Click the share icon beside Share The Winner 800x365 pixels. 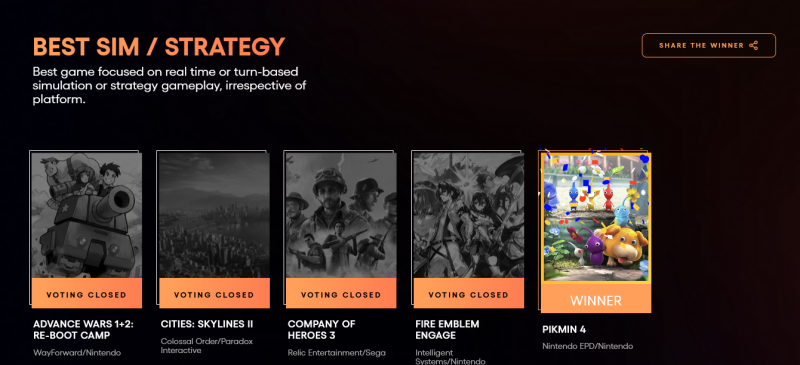[x=754, y=45]
